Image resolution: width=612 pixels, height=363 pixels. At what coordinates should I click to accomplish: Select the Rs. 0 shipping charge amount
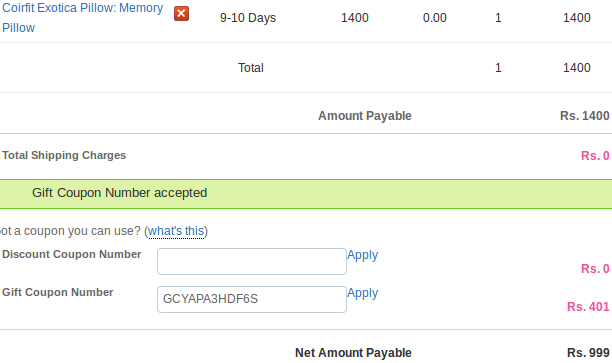(x=595, y=156)
